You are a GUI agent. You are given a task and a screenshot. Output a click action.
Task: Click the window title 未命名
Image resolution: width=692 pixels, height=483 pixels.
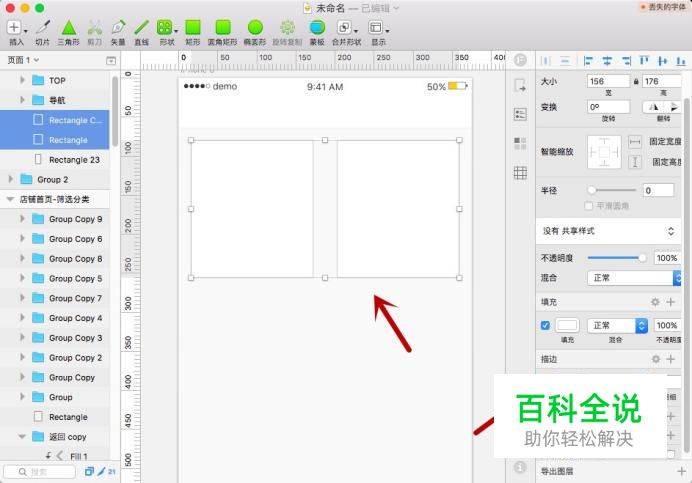coord(330,8)
